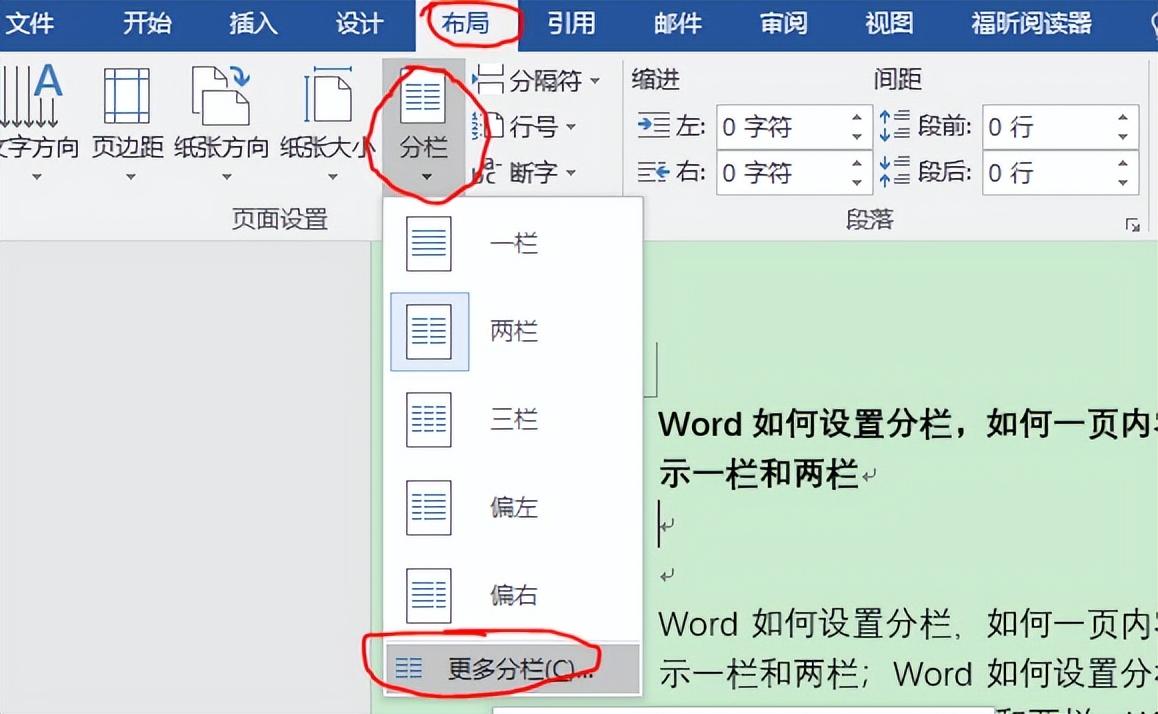Click the right indent icon beside 右
Screen dimensions: 1158x714
click(654, 172)
